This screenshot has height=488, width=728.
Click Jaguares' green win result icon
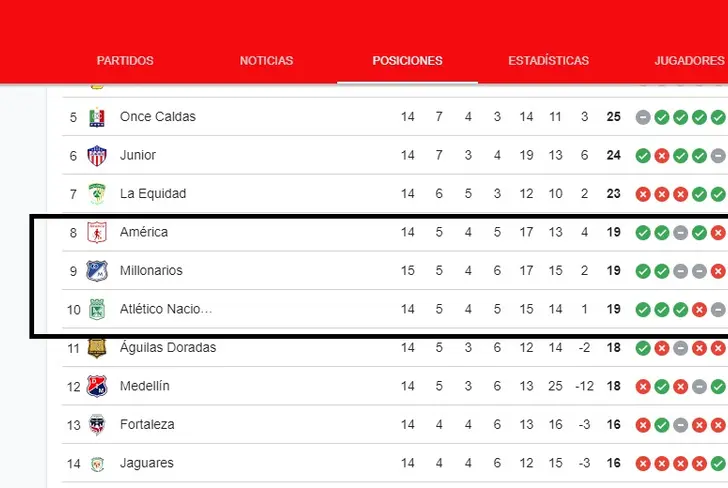(718, 463)
